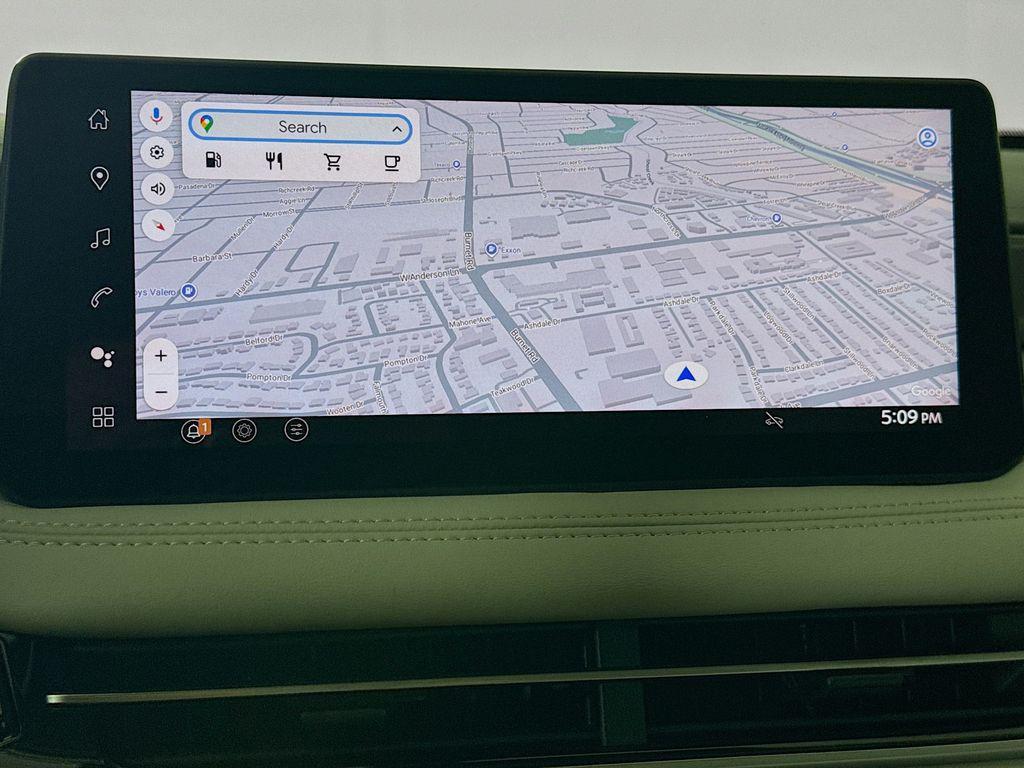Search for nearby gas stations

coord(213,161)
